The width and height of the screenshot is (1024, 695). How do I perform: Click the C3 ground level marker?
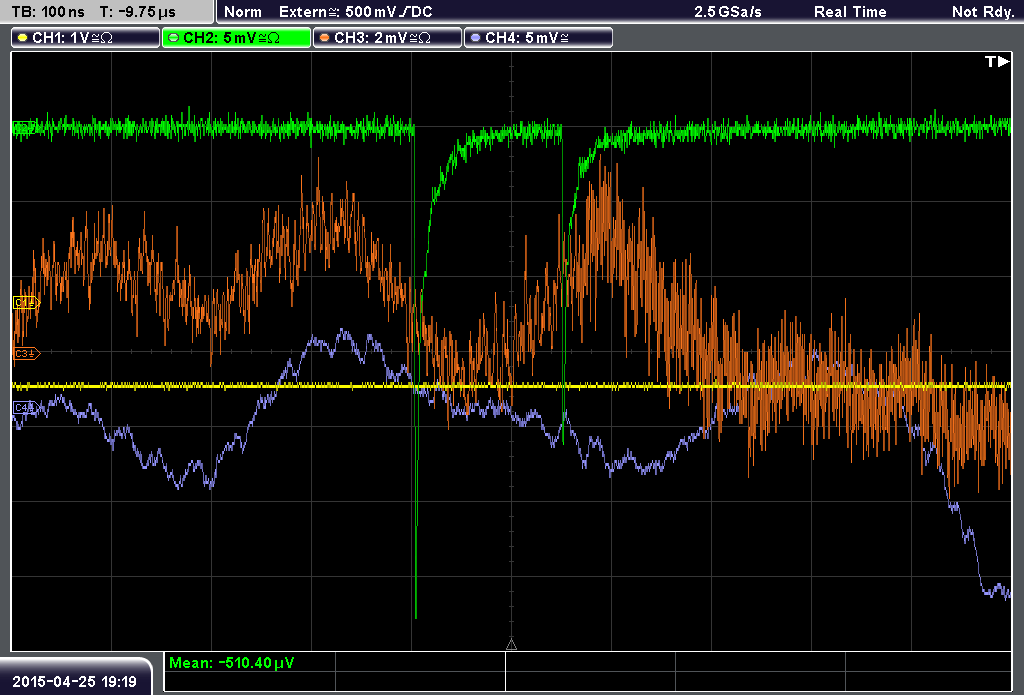(27, 353)
